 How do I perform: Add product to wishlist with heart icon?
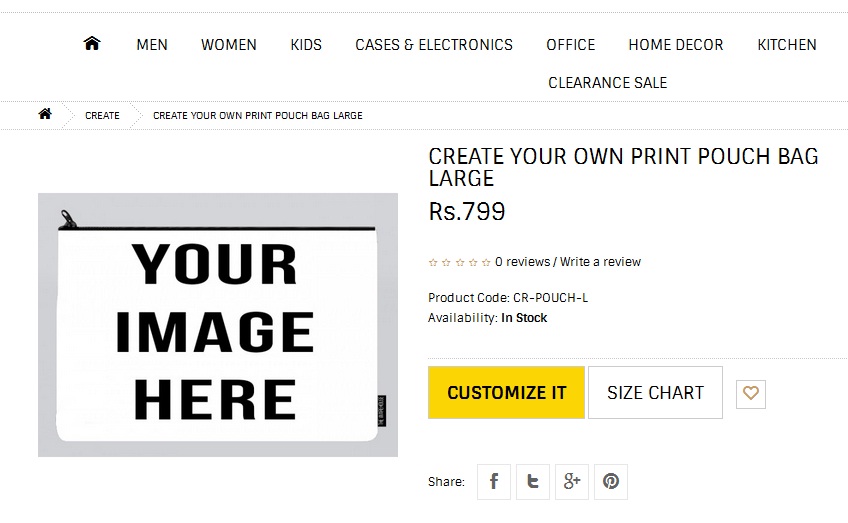751,393
